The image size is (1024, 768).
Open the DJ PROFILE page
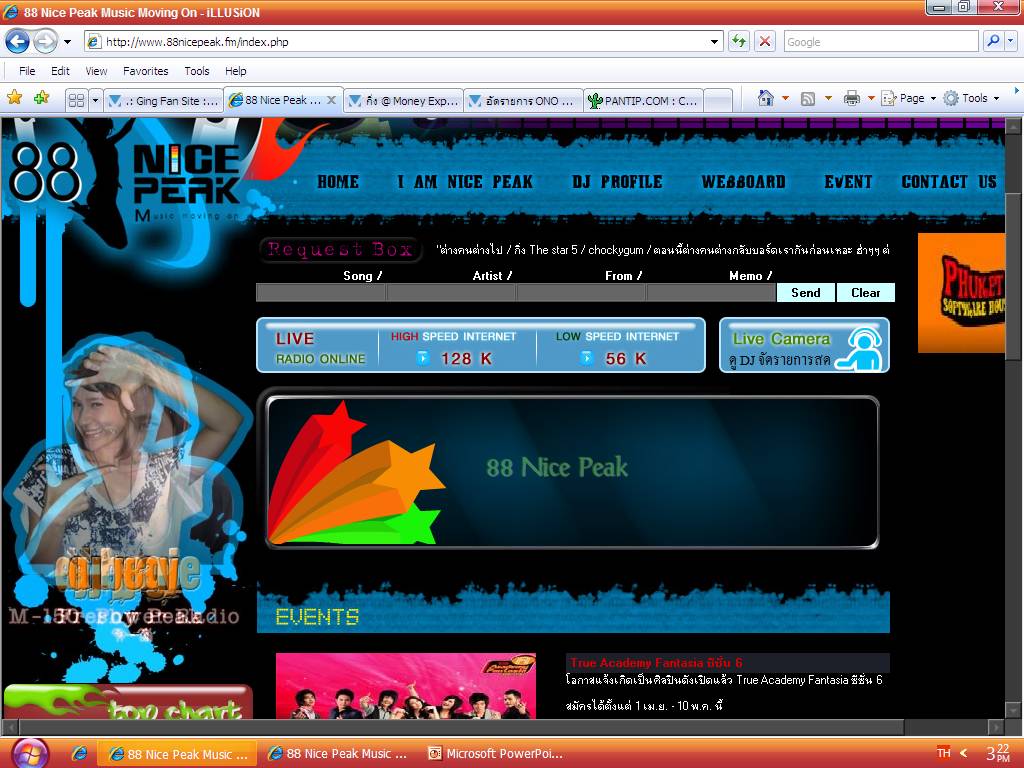pos(617,182)
